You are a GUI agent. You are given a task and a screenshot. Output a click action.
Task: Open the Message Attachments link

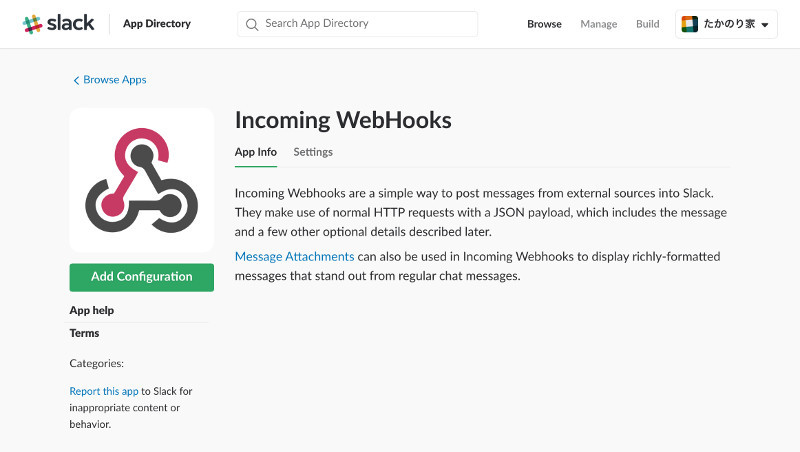coord(294,257)
